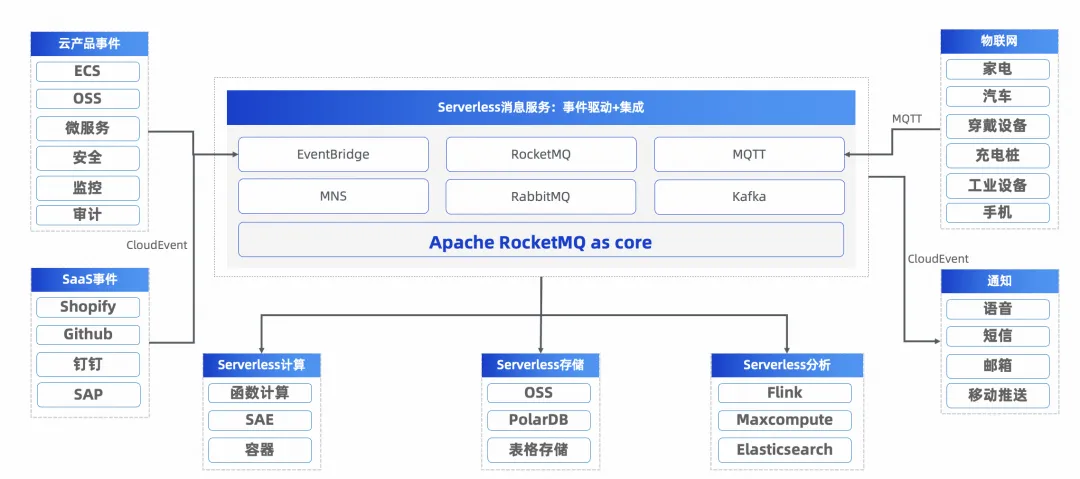
Task: Click OSS under 云产品事件
Action: tap(87, 99)
